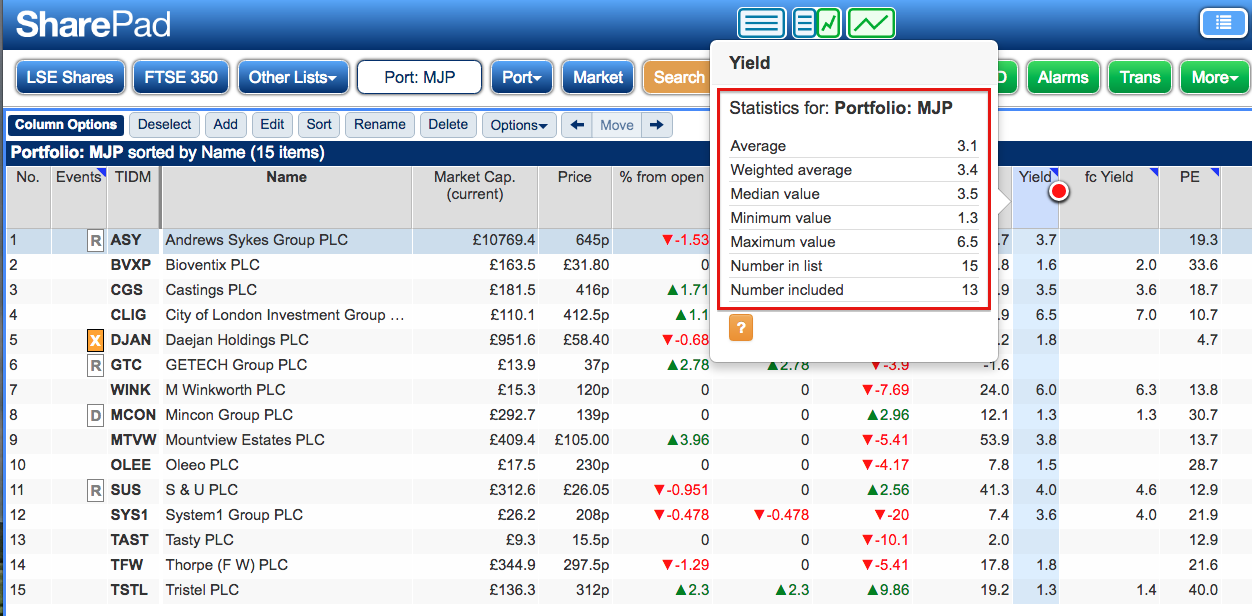Click the Name column header
1252x616 pixels.
coord(286,196)
